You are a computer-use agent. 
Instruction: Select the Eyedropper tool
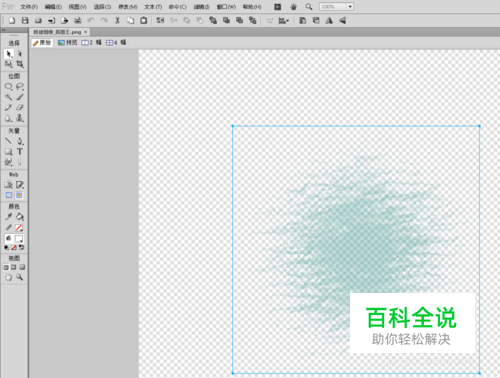(9, 217)
